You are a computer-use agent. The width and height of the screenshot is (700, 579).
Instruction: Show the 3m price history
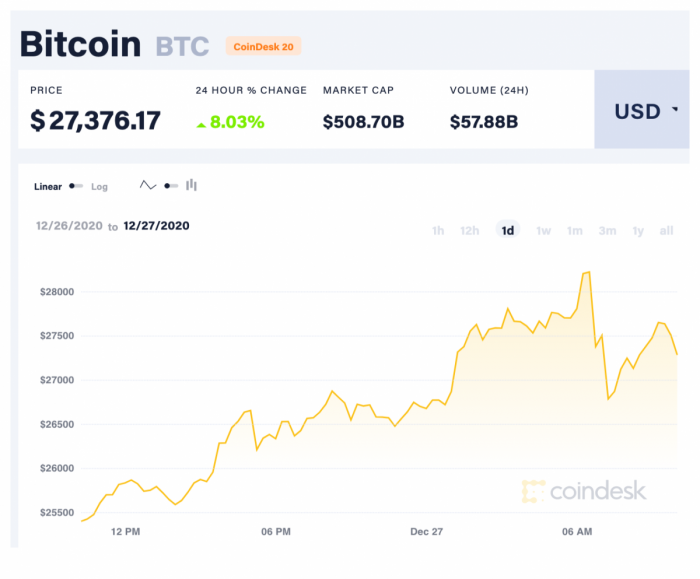(607, 231)
